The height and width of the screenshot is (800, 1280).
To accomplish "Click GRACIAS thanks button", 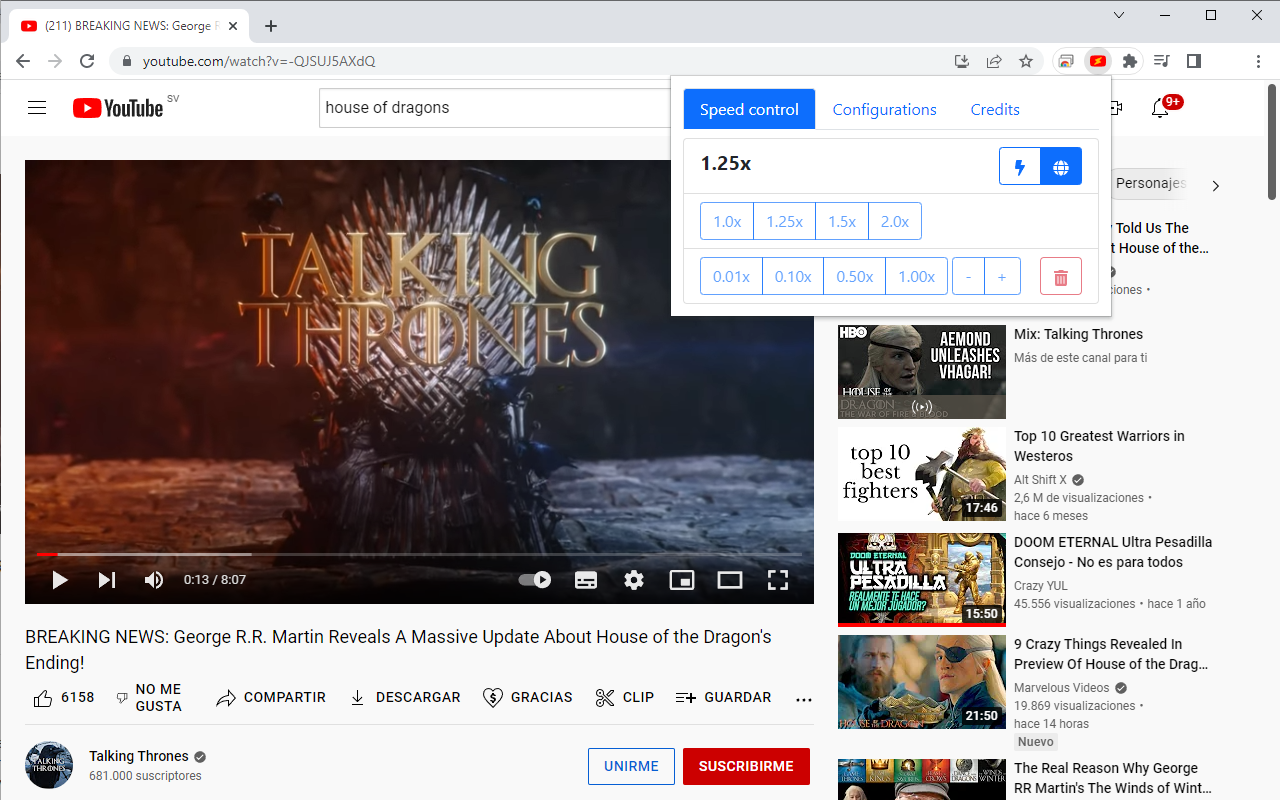I will click(x=527, y=698).
